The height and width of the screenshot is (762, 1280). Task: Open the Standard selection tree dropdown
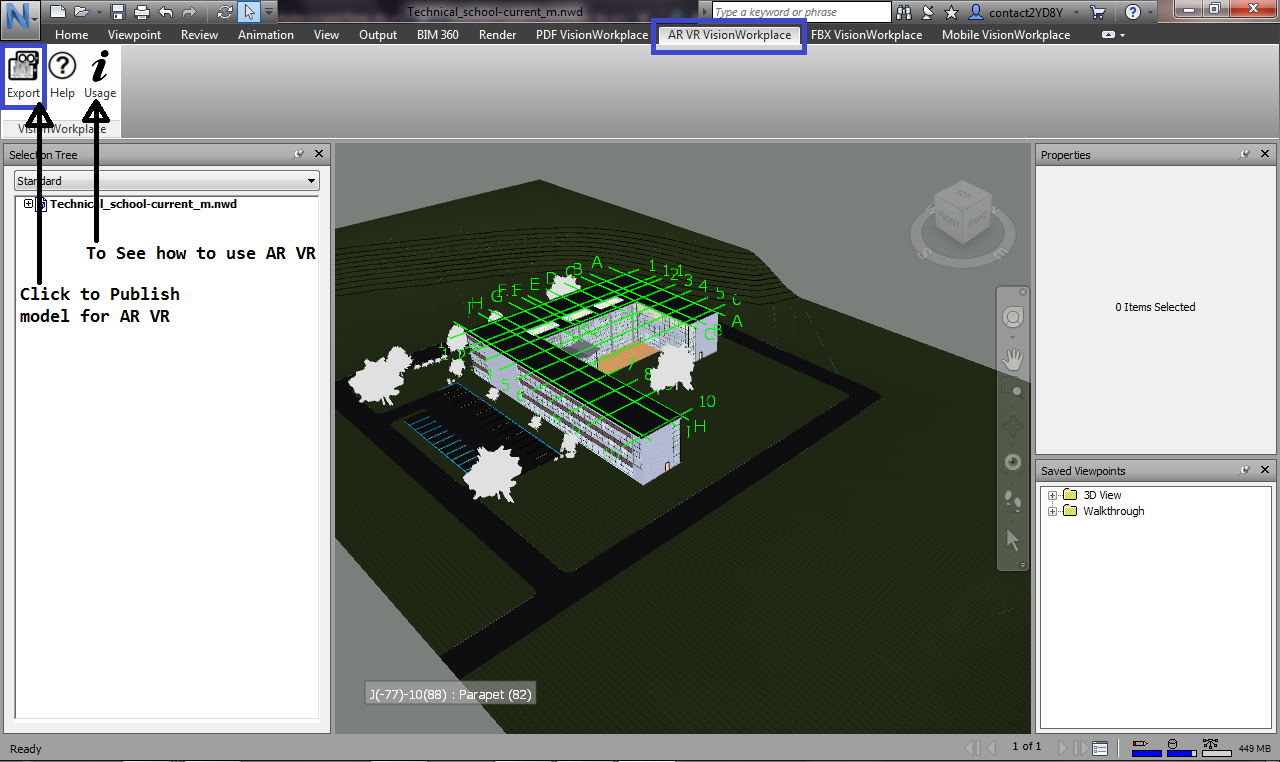(x=310, y=181)
